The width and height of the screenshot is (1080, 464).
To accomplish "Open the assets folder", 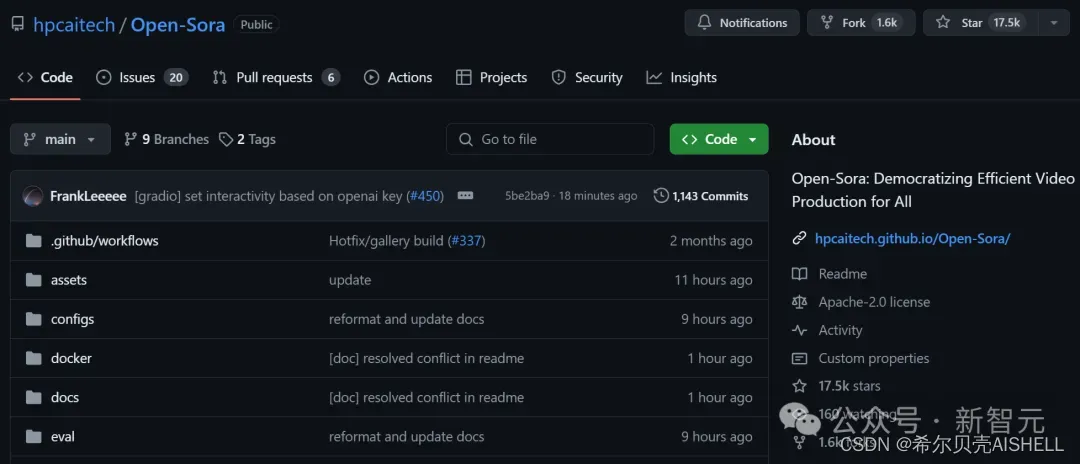I will (x=69, y=280).
